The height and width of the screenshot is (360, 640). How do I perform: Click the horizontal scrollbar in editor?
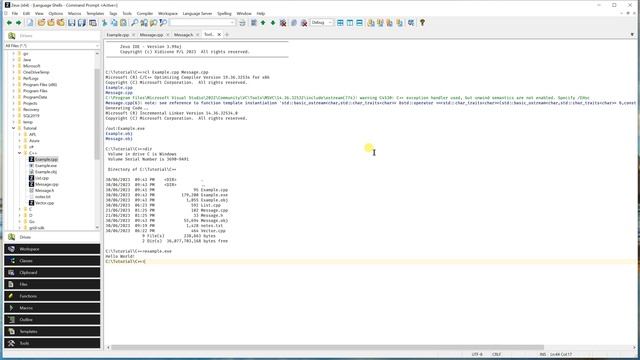point(327,348)
